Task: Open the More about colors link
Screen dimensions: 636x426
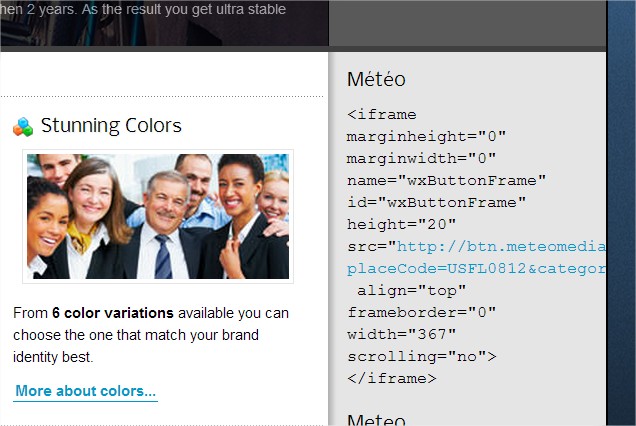Action: 86,391
